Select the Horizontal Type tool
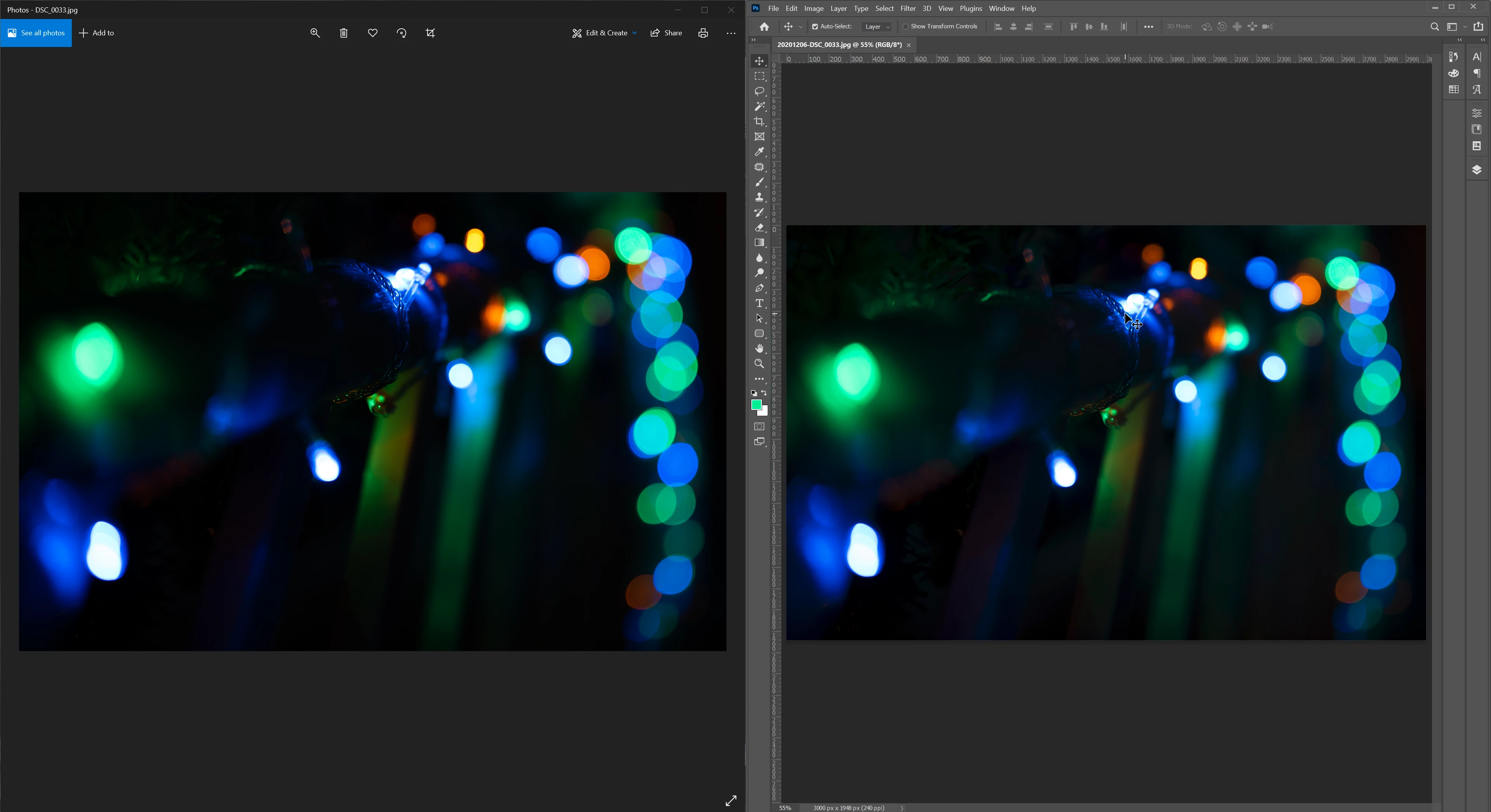The height and width of the screenshot is (812, 1491). point(759,303)
